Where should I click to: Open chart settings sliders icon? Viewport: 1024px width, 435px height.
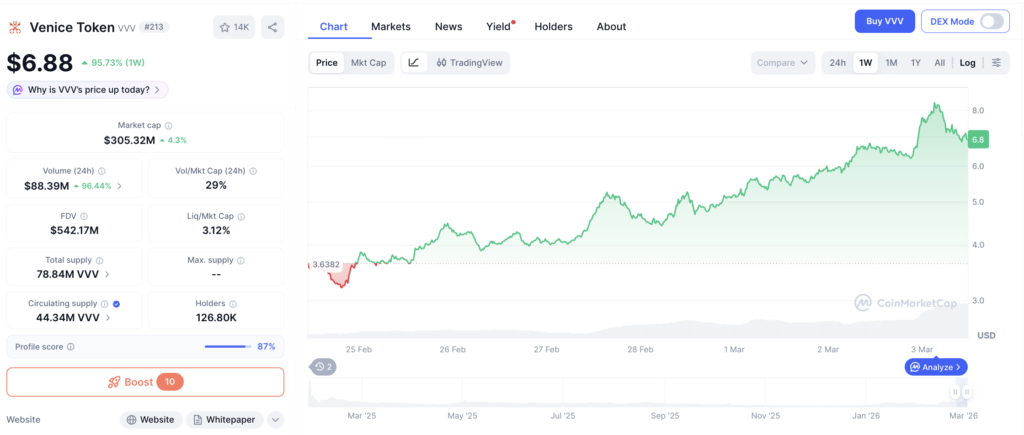tap(996, 63)
